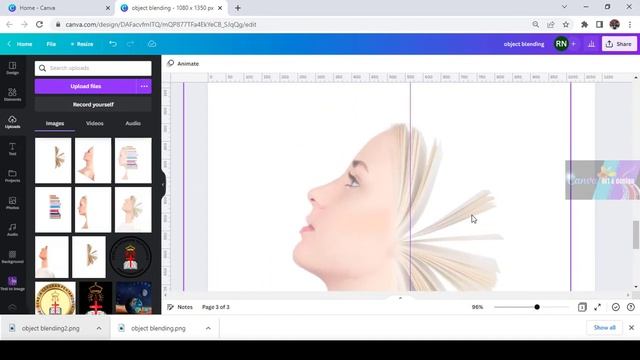Open the Elements sidebar panel
640x360 pixels.
tap(12, 95)
